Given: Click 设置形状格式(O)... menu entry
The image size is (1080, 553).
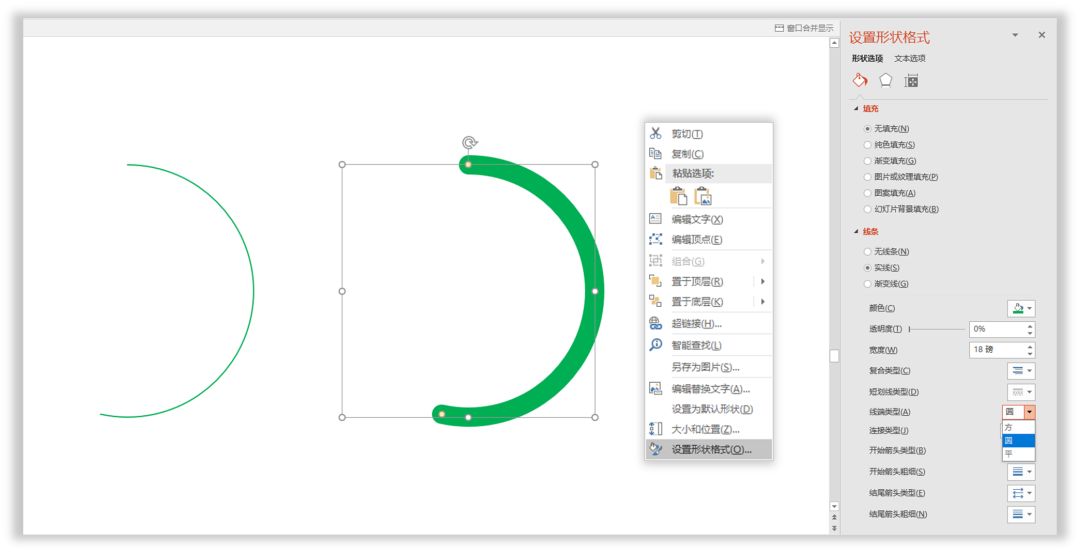Looking at the screenshot, I should 709,450.
